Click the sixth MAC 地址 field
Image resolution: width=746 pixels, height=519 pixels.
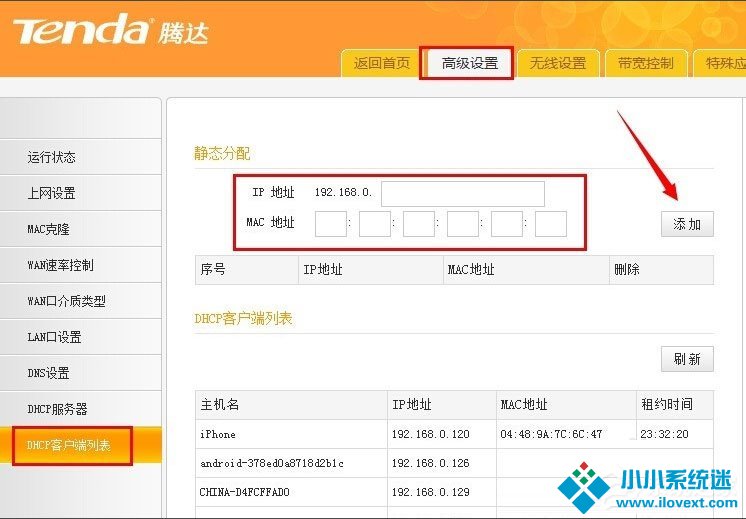[x=551, y=224]
